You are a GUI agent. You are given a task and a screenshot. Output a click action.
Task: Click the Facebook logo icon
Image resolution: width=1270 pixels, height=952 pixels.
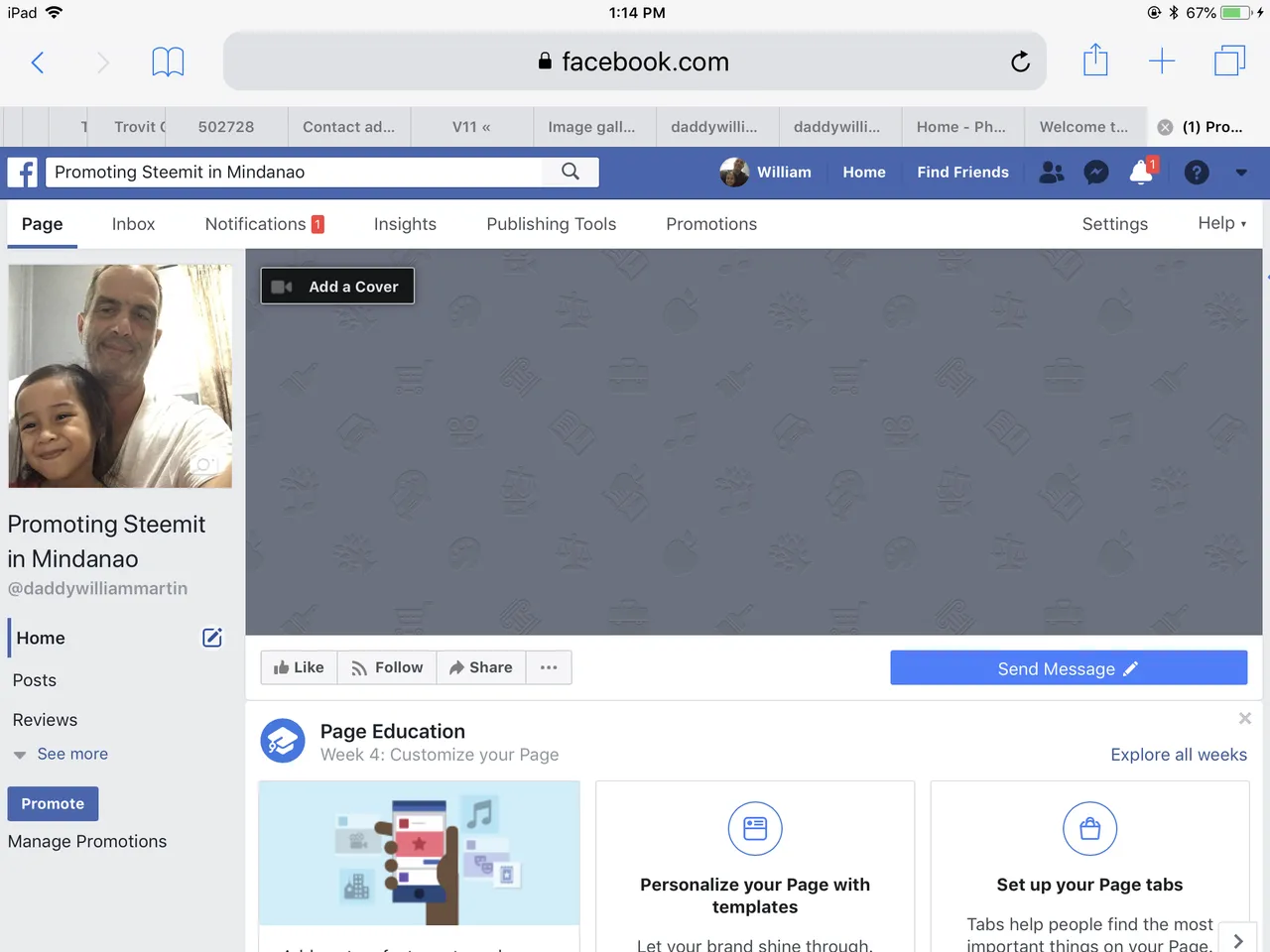23,173
